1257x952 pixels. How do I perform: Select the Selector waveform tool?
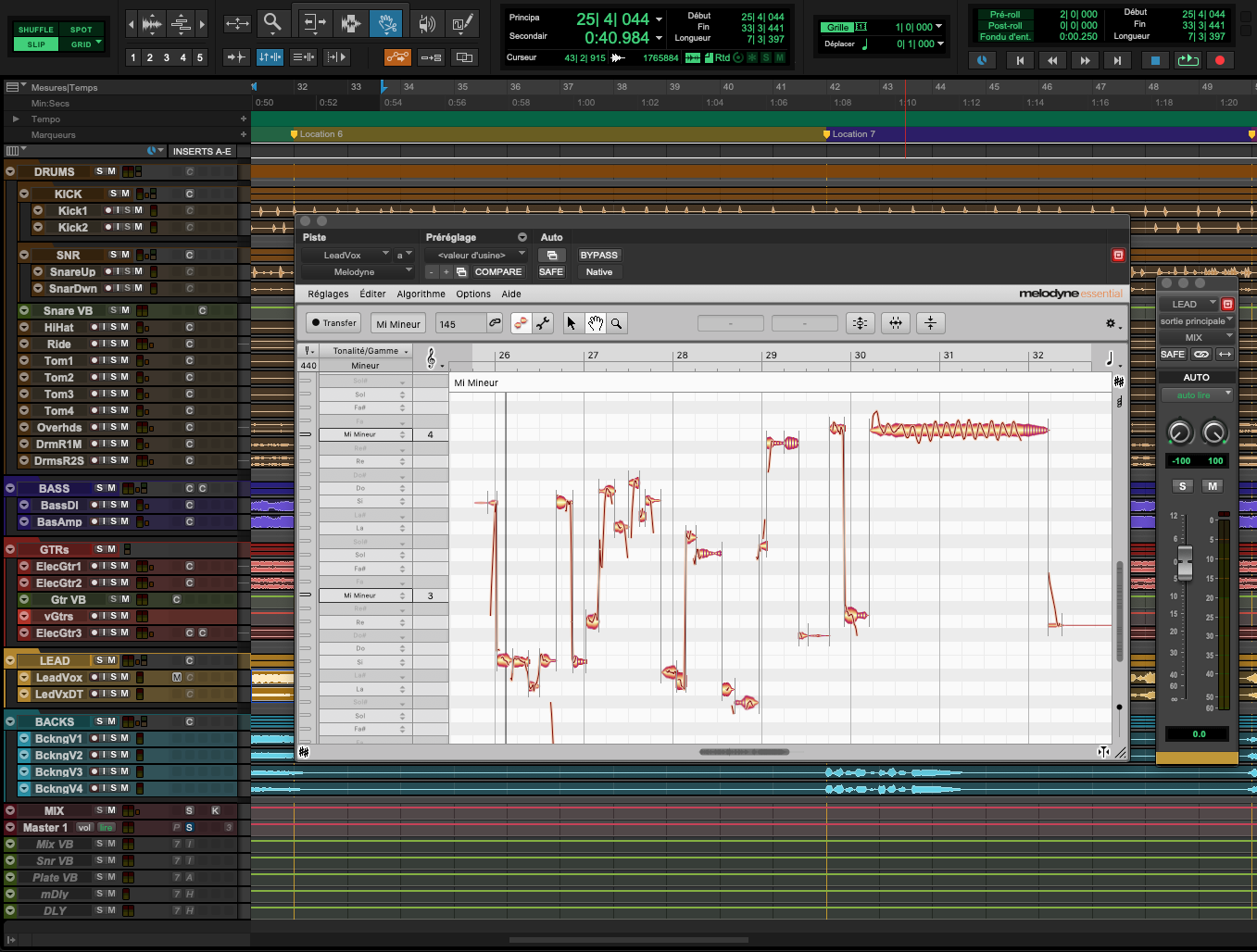coord(350,22)
